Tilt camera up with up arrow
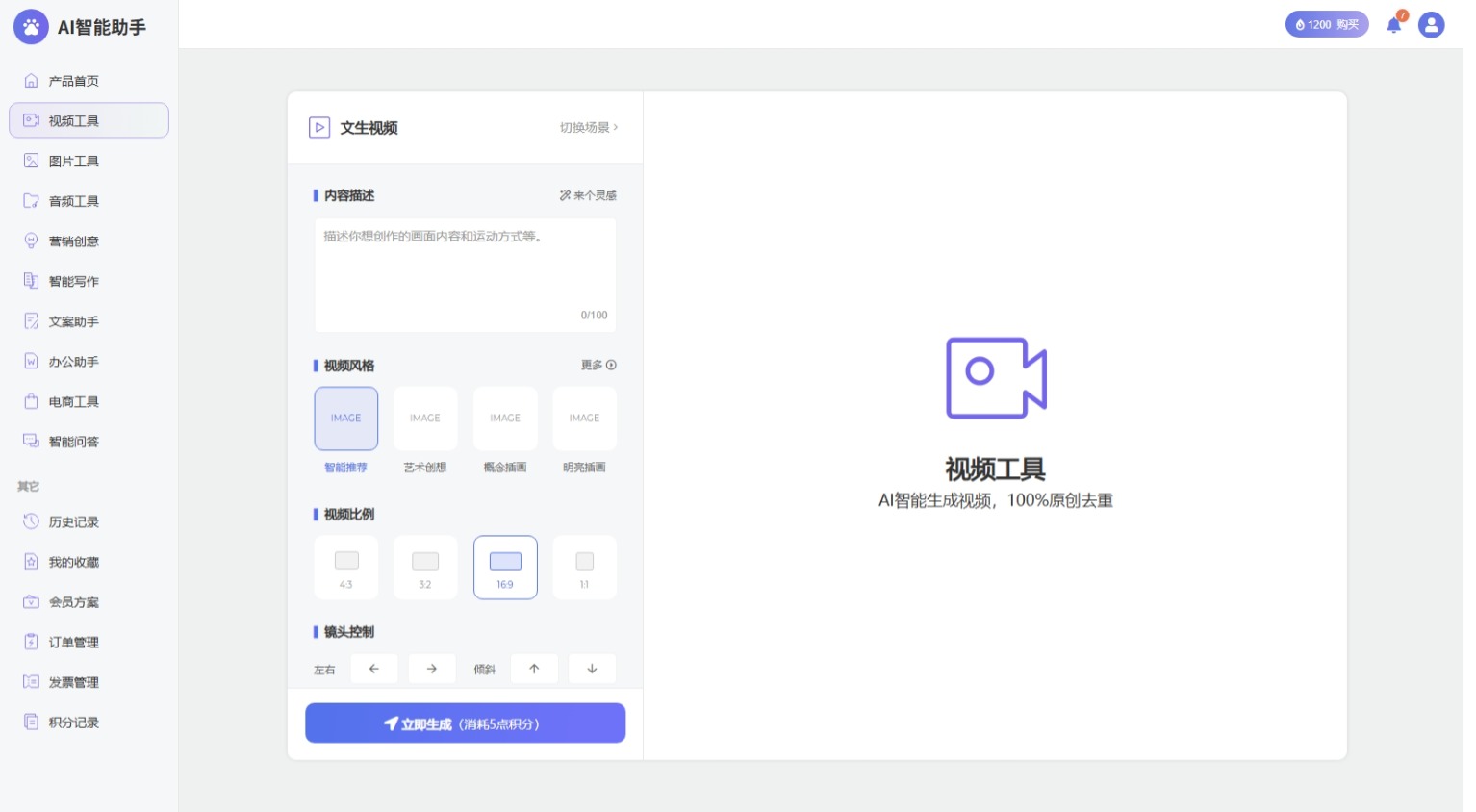Viewport: 1476px width, 812px height. [x=534, y=669]
